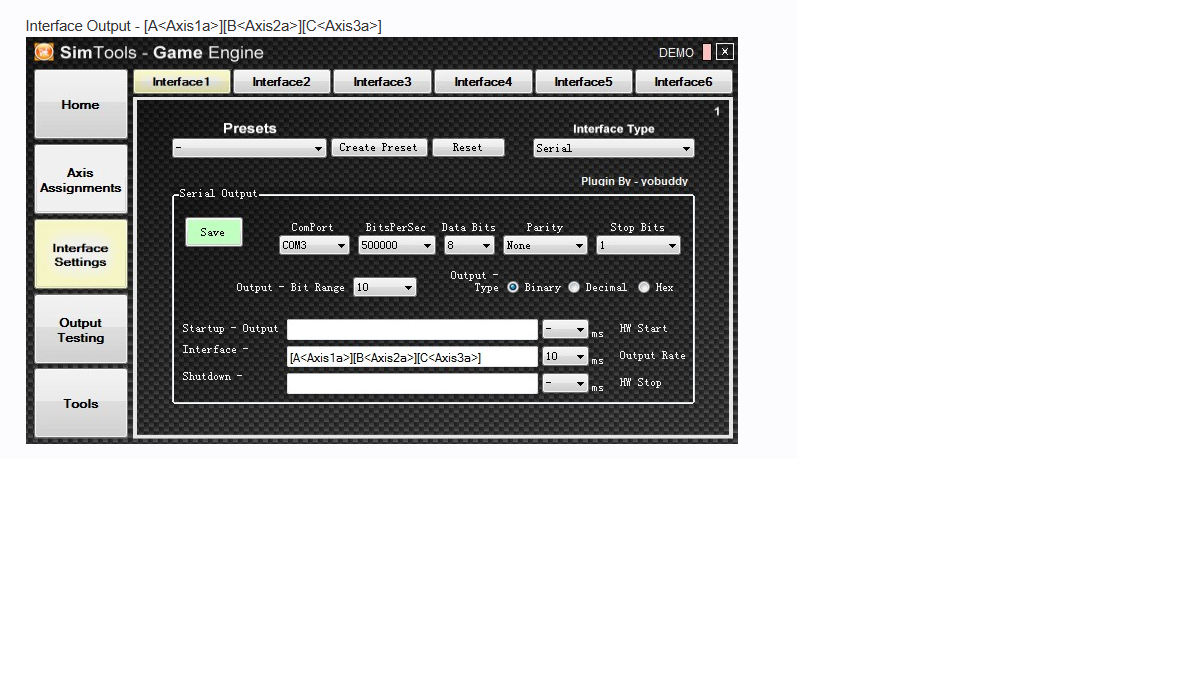1200x684 pixels.
Task: Switch to the Interface1 tab
Action: click(182, 82)
